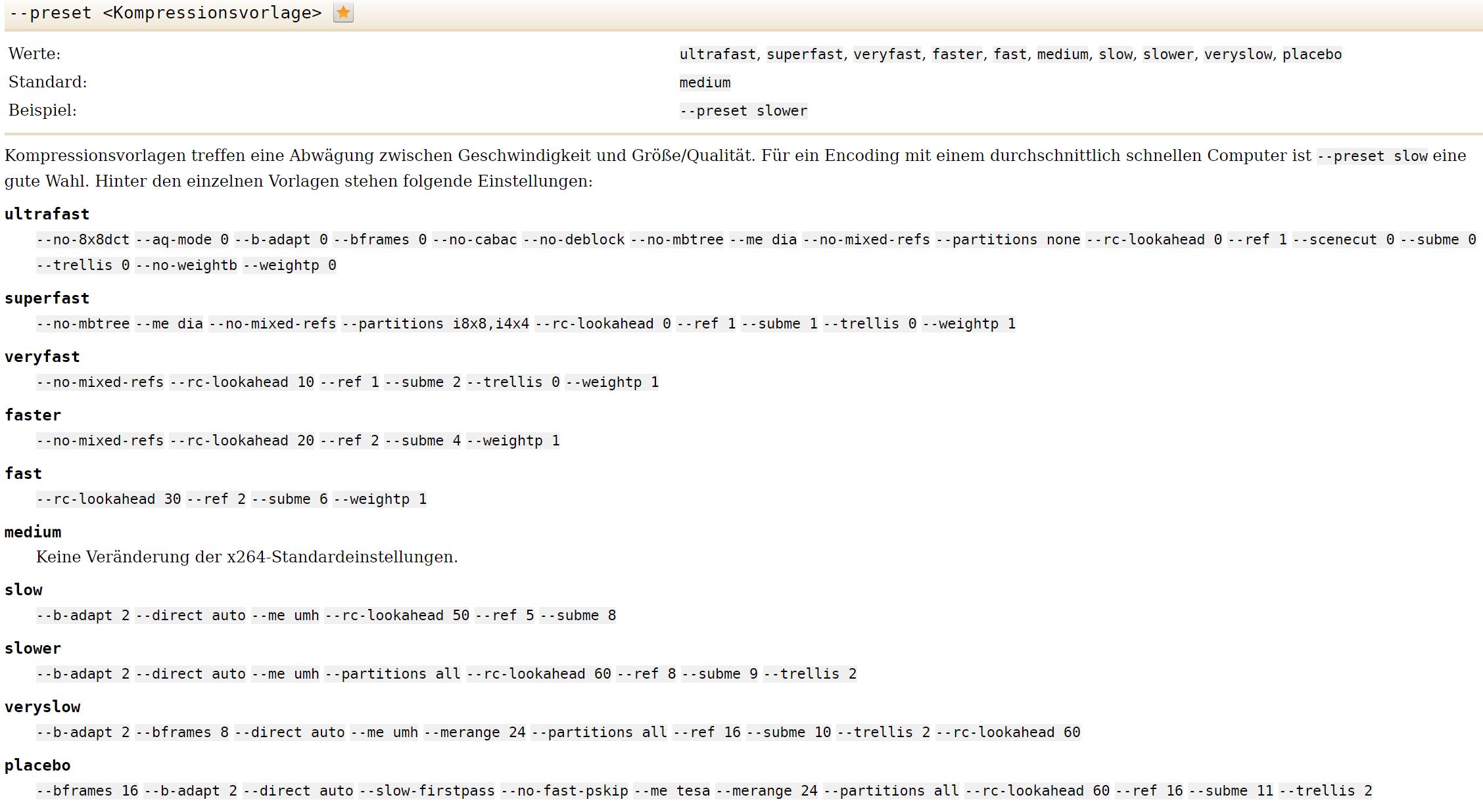1483x812 pixels.
Task: Click the bold 'ultrafast' section heading
Action: 47,214
